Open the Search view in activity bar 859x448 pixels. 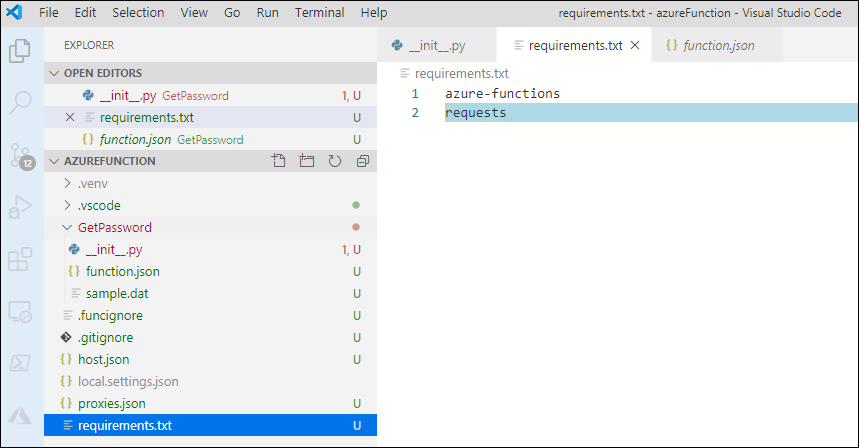coord(20,102)
